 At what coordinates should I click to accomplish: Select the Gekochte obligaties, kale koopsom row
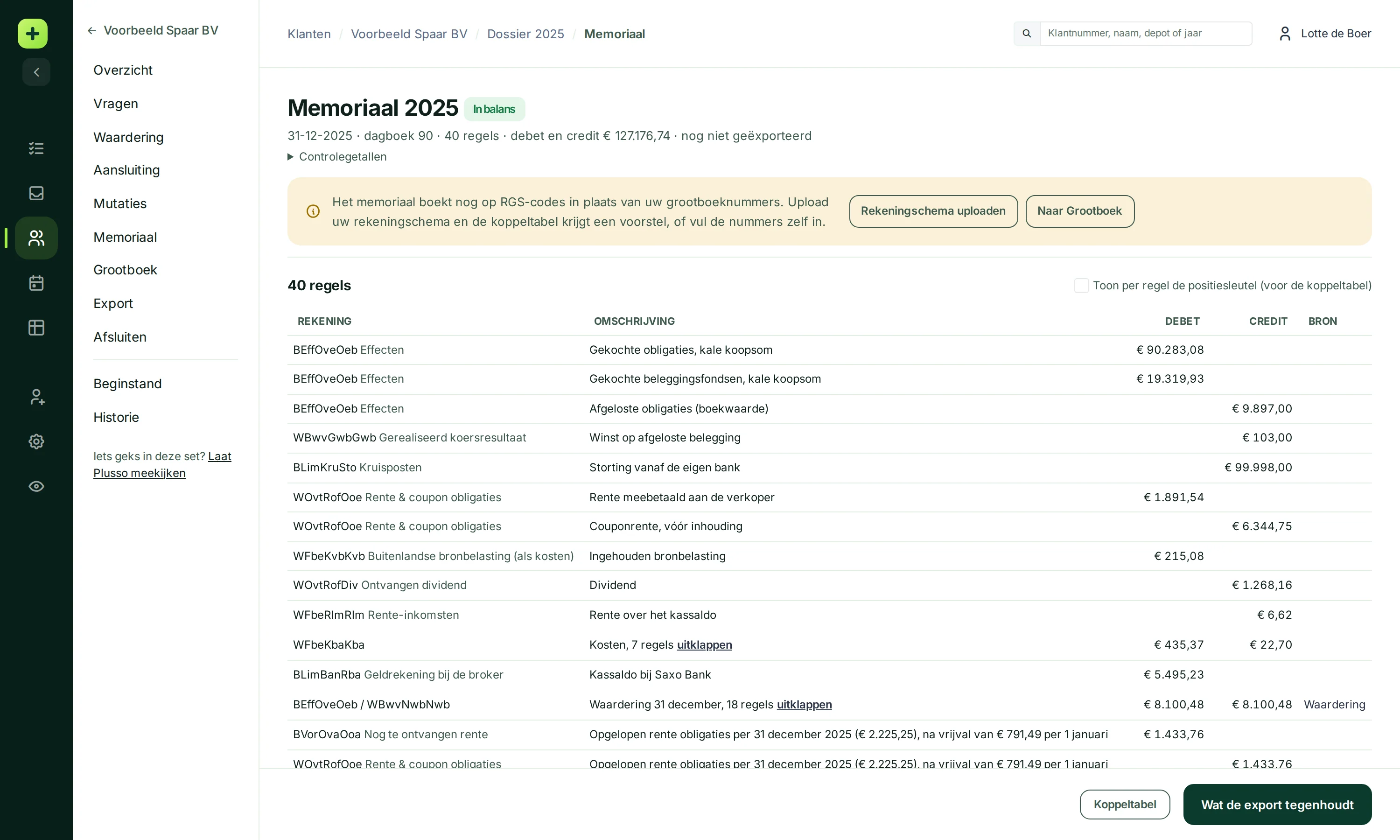(x=829, y=350)
